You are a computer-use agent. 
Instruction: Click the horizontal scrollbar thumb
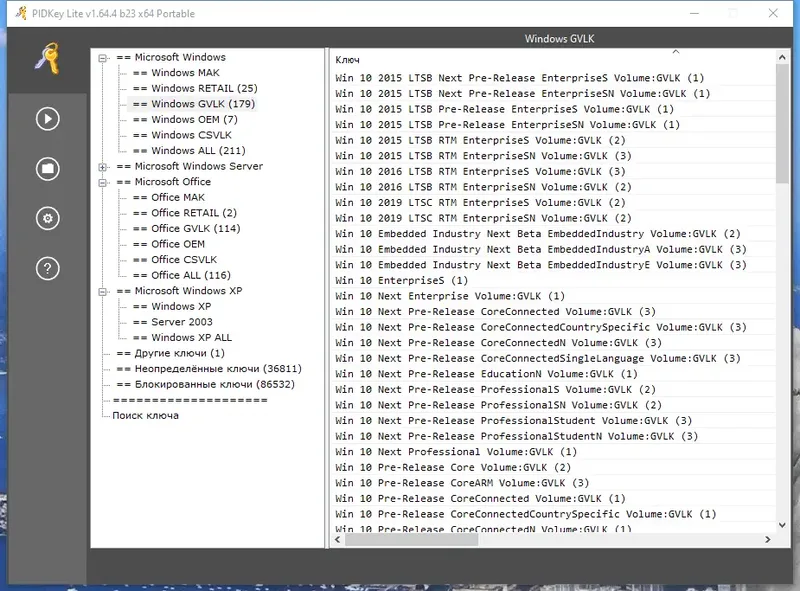pos(412,539)
